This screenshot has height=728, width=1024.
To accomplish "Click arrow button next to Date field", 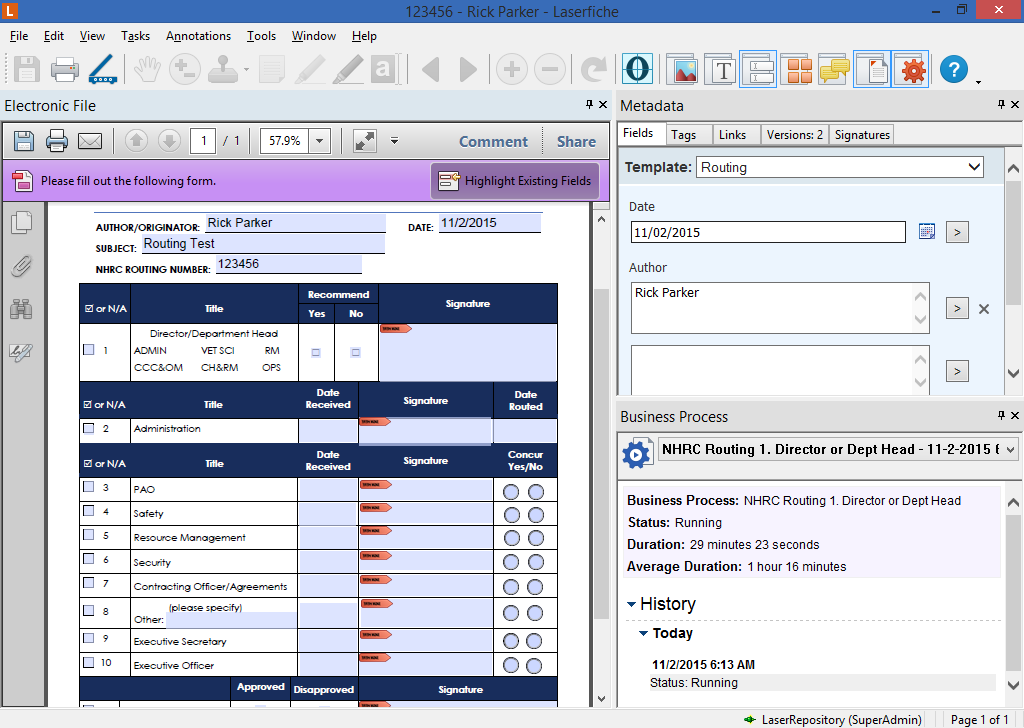I will pos(957,232).
